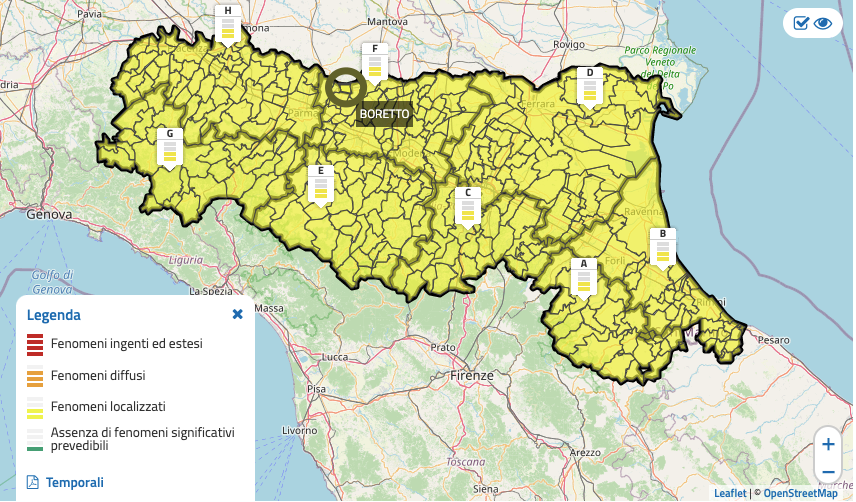Select zone marker H near Cremona
Viewport: 856px width, 502px height.
click(228, 26)
